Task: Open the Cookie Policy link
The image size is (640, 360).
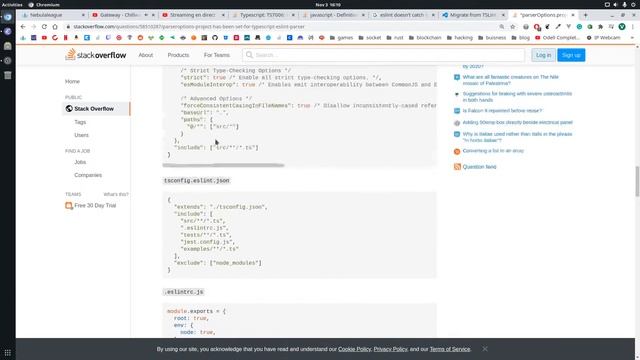Action: (x=354, y=349)
